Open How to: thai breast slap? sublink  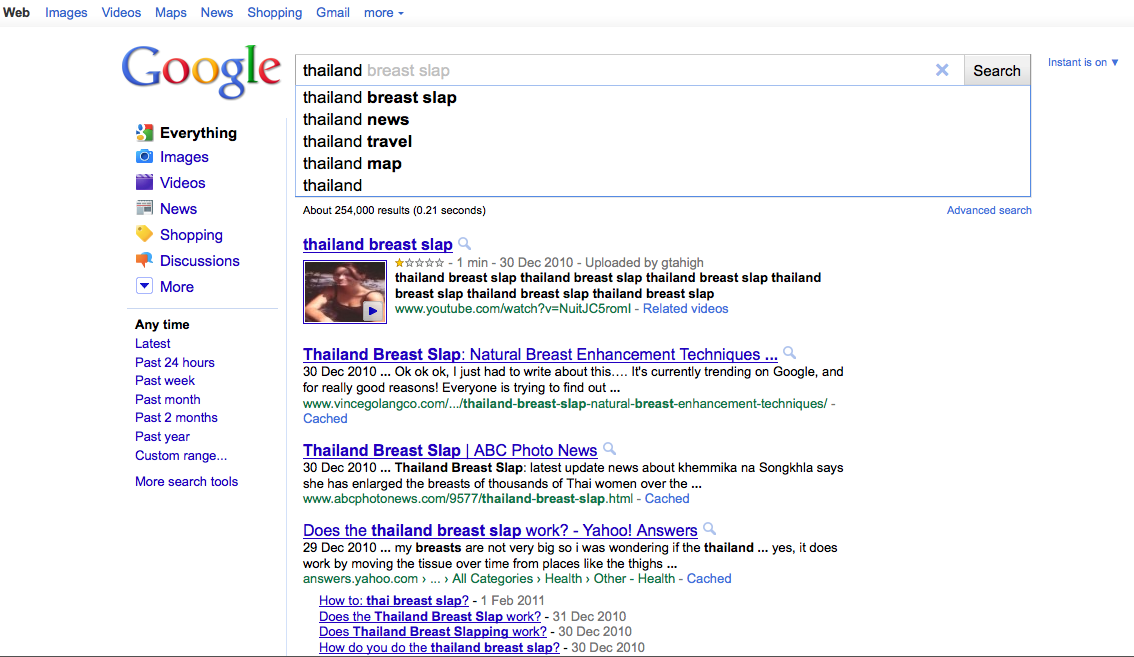(x=393, y=601)
